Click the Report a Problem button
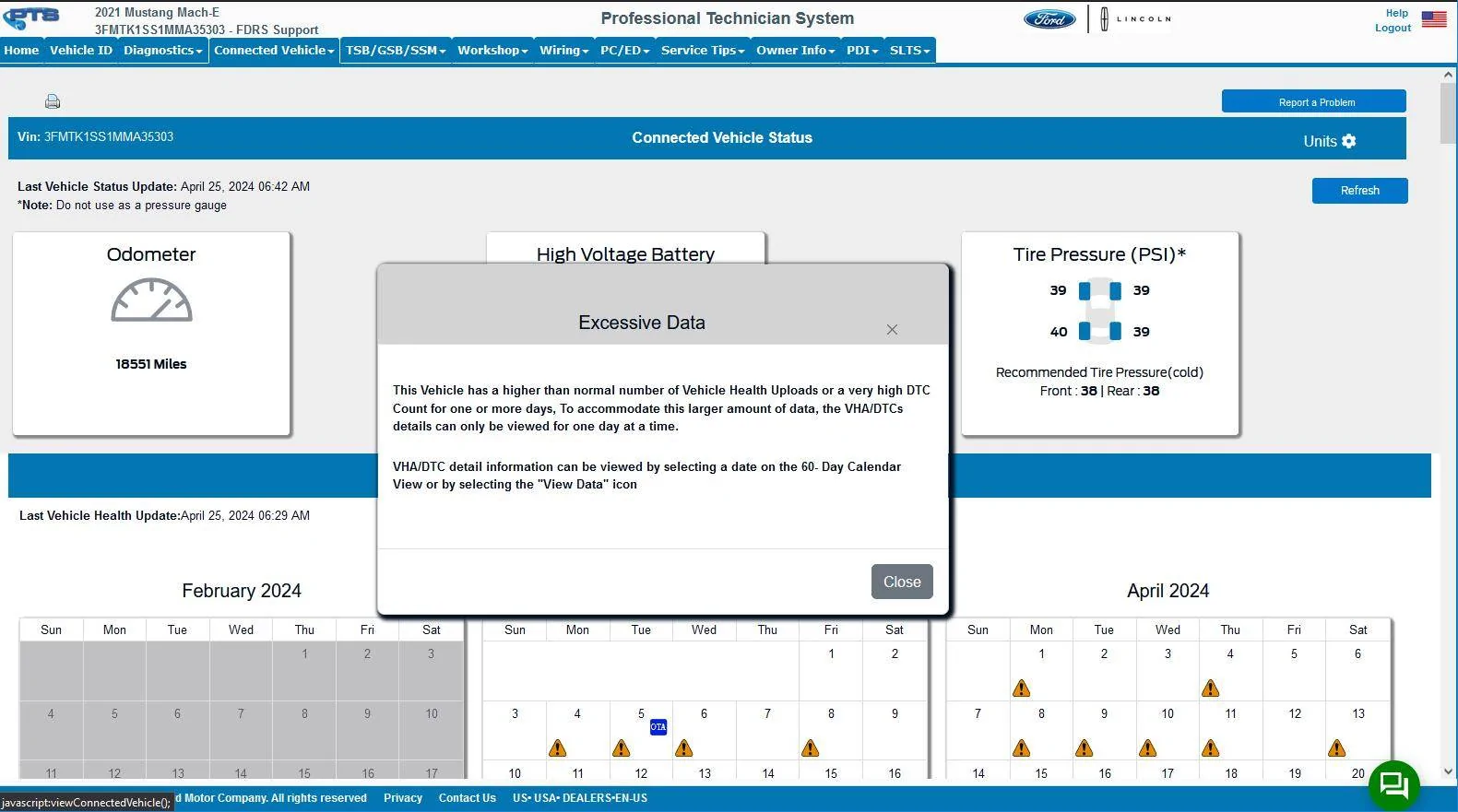The image size is (1458, 812). coord(1314,101)
